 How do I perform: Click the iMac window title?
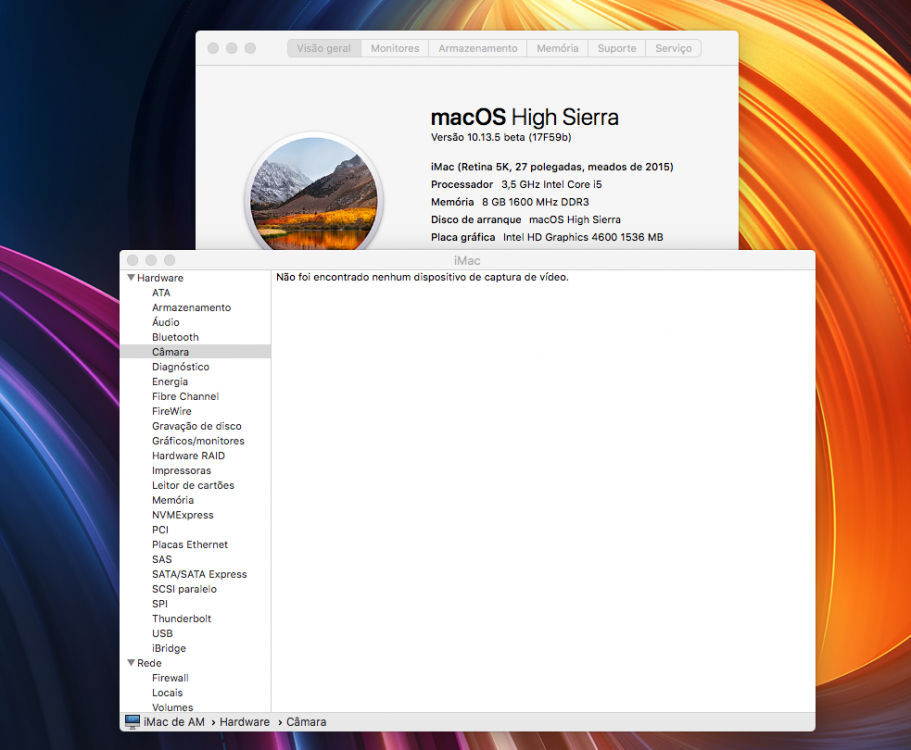point(467,260)
